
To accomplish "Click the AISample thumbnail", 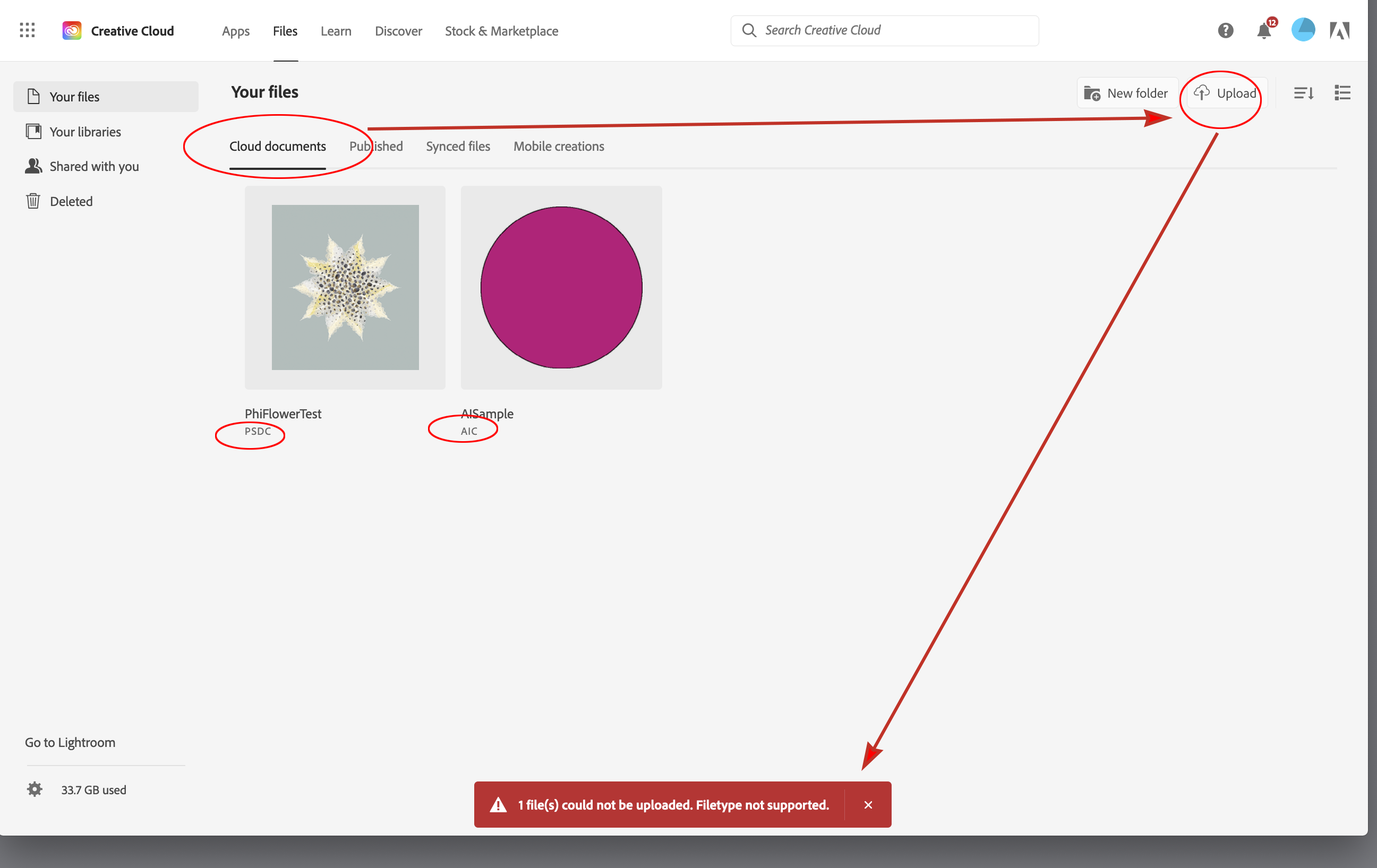I will [561, 287].
